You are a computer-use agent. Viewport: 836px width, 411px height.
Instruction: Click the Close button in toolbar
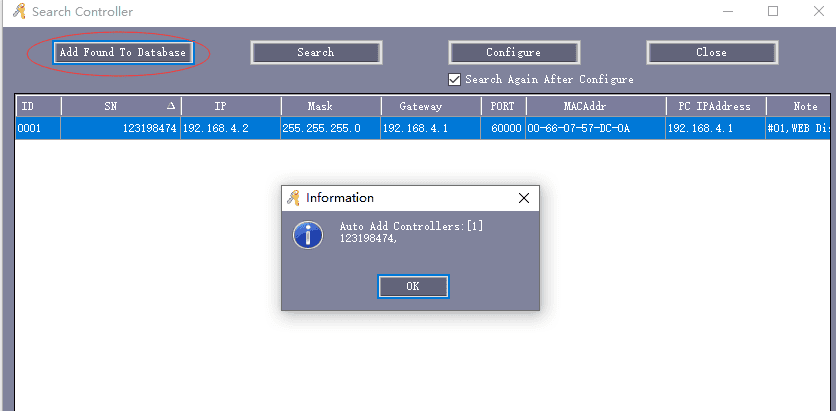711,53
